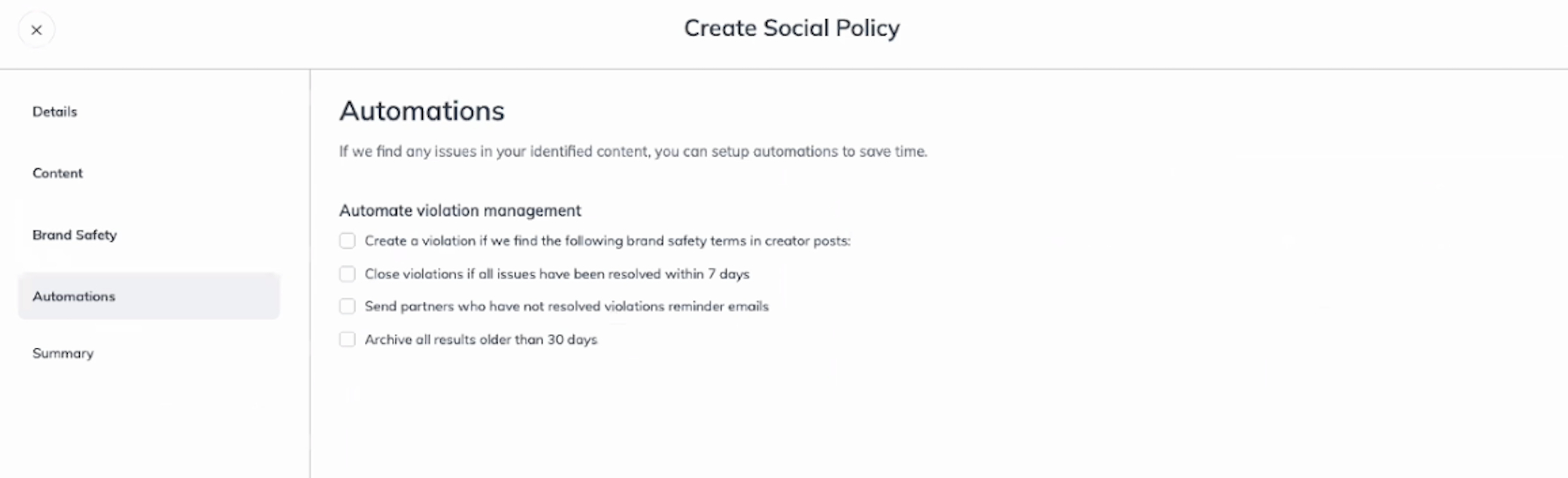Viewport: 1568px width, 478px height.
Task: Click the large Automations page heading
Action: click(x=421, y=111)
